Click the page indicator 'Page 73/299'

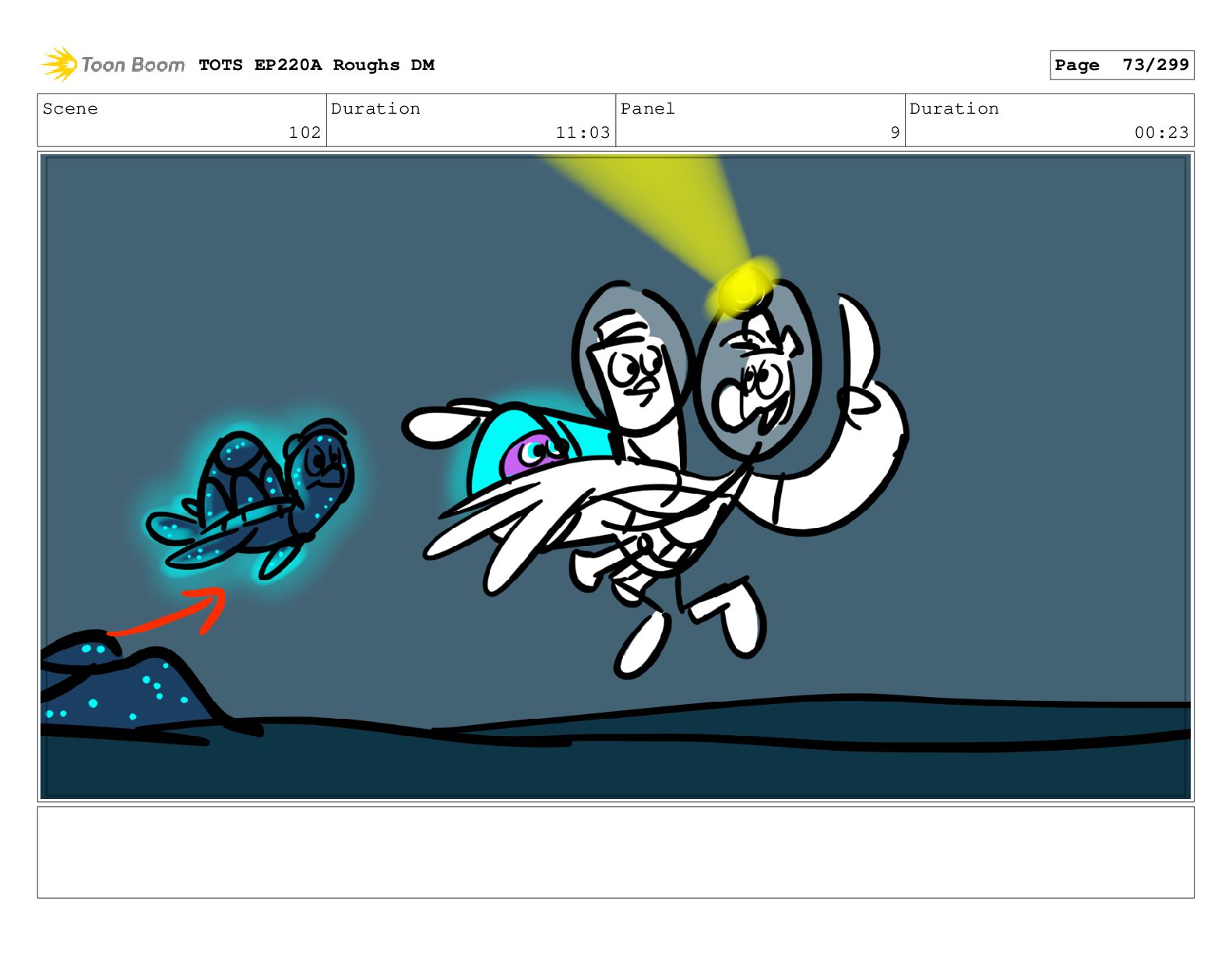coord(1121,65)
